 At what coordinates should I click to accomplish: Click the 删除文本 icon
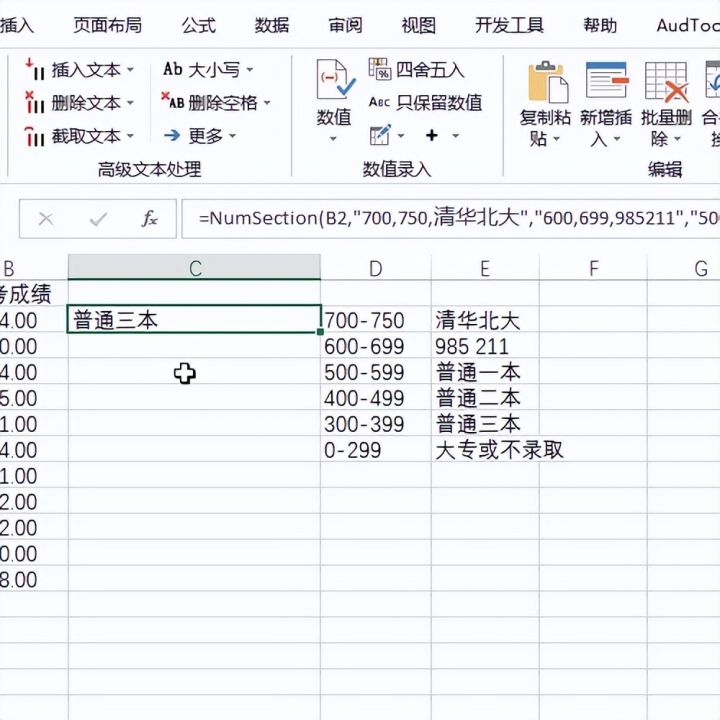[35, 102]
